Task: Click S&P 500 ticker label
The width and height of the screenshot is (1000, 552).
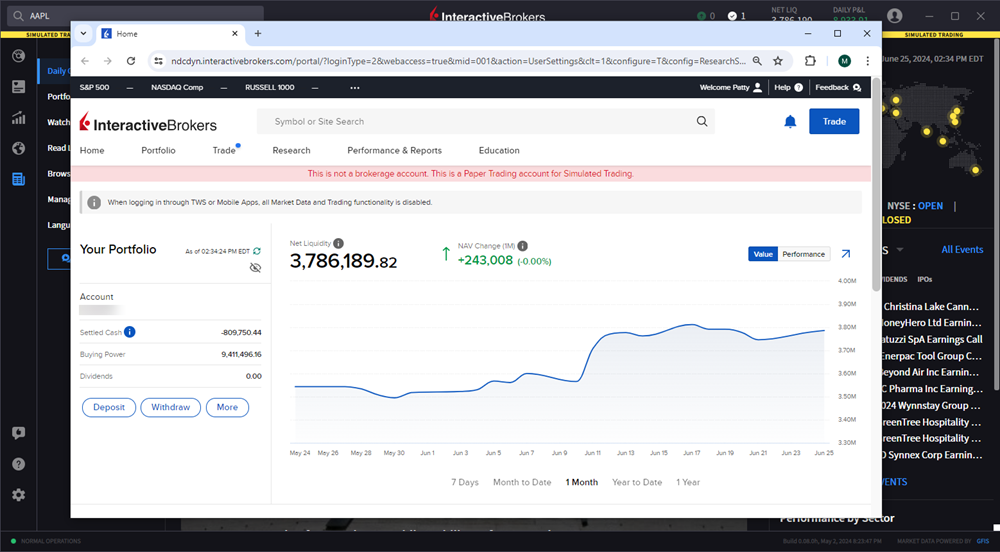Action: click(x=94, y=87)
